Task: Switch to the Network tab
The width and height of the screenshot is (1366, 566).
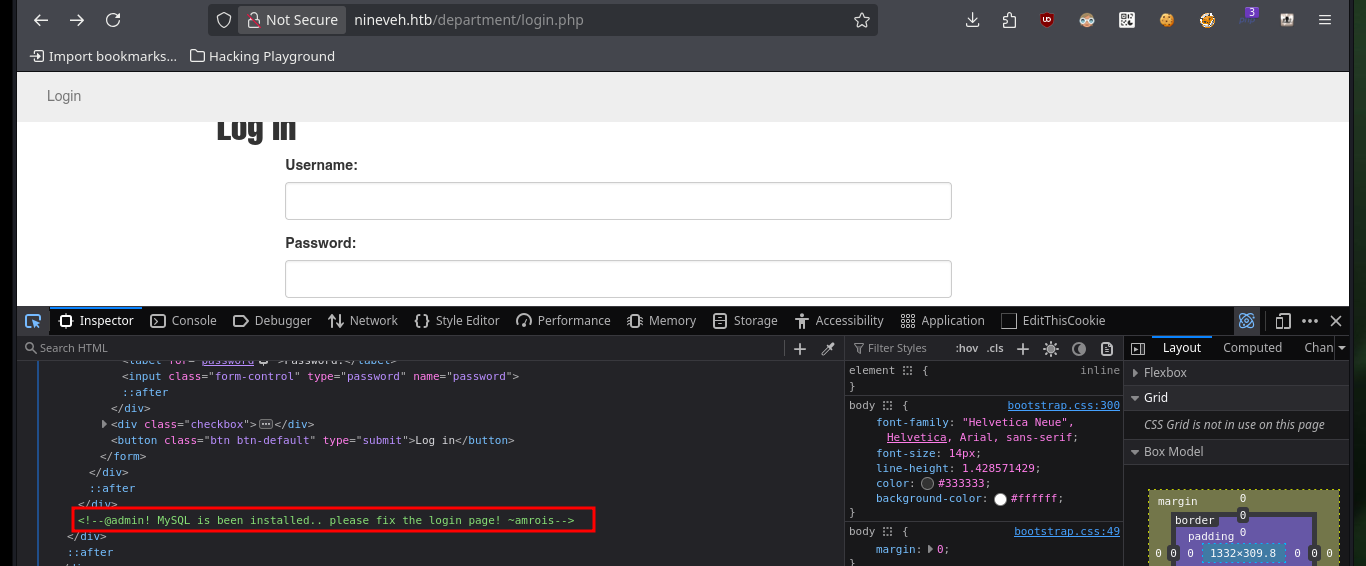Action: (363, 321)
